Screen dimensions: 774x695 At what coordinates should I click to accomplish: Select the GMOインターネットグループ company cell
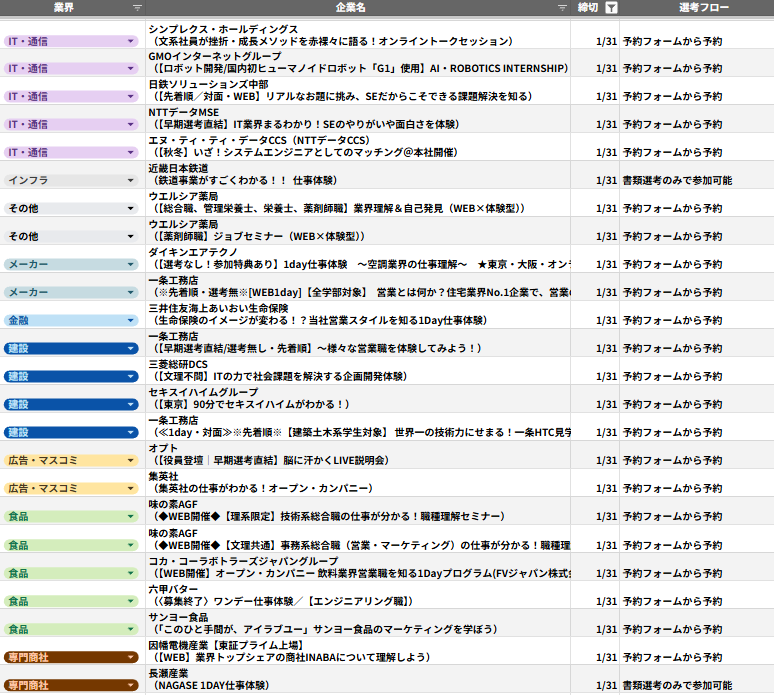[358, 63]
